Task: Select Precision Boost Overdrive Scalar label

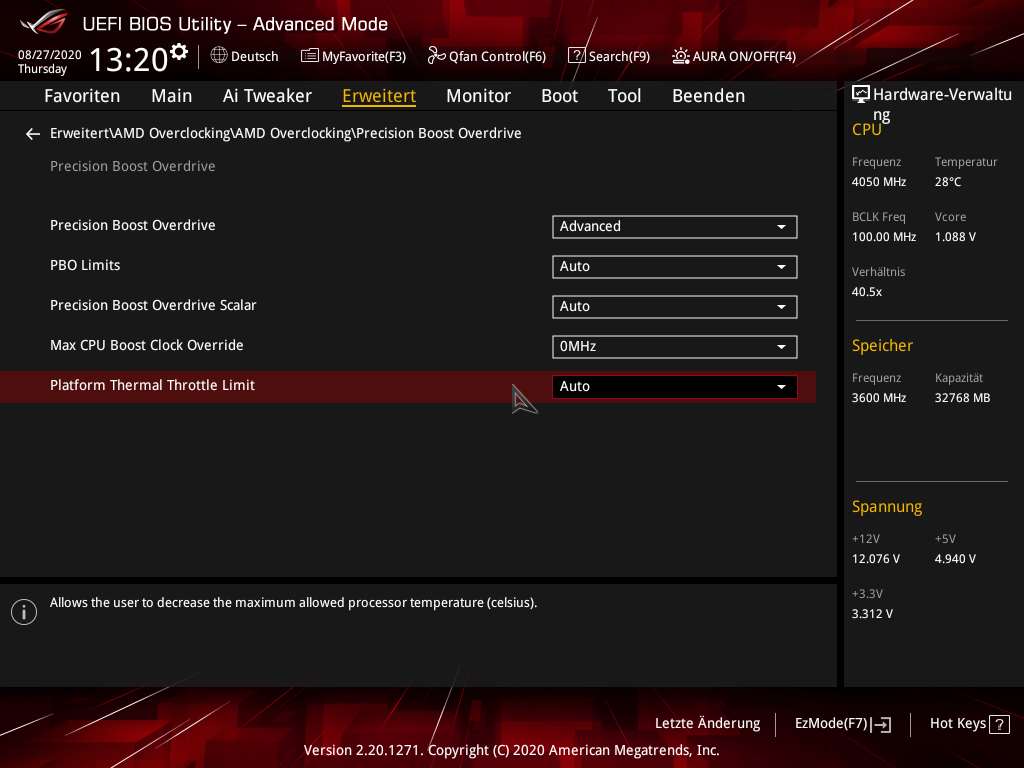Action: [153, 305]
